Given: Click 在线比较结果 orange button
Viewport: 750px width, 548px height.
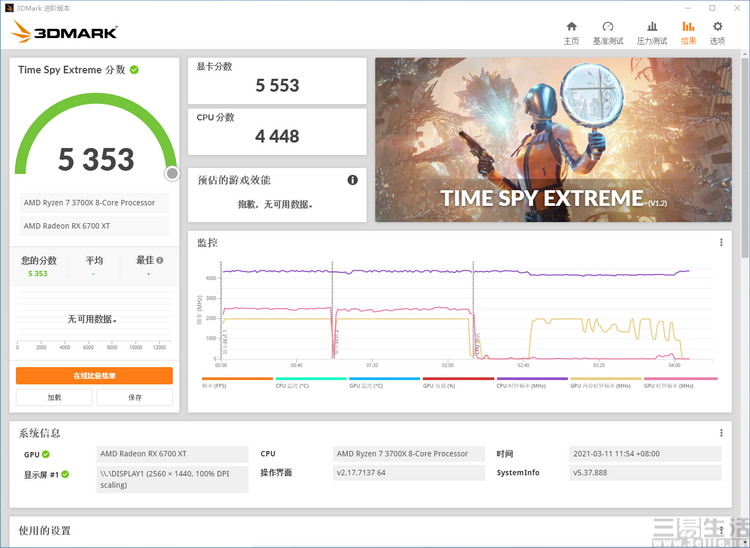Looking at the screenshot, I should (94, 376).
